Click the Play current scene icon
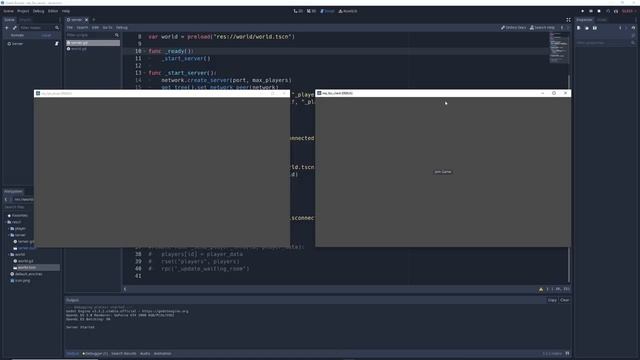 point(608,11)
